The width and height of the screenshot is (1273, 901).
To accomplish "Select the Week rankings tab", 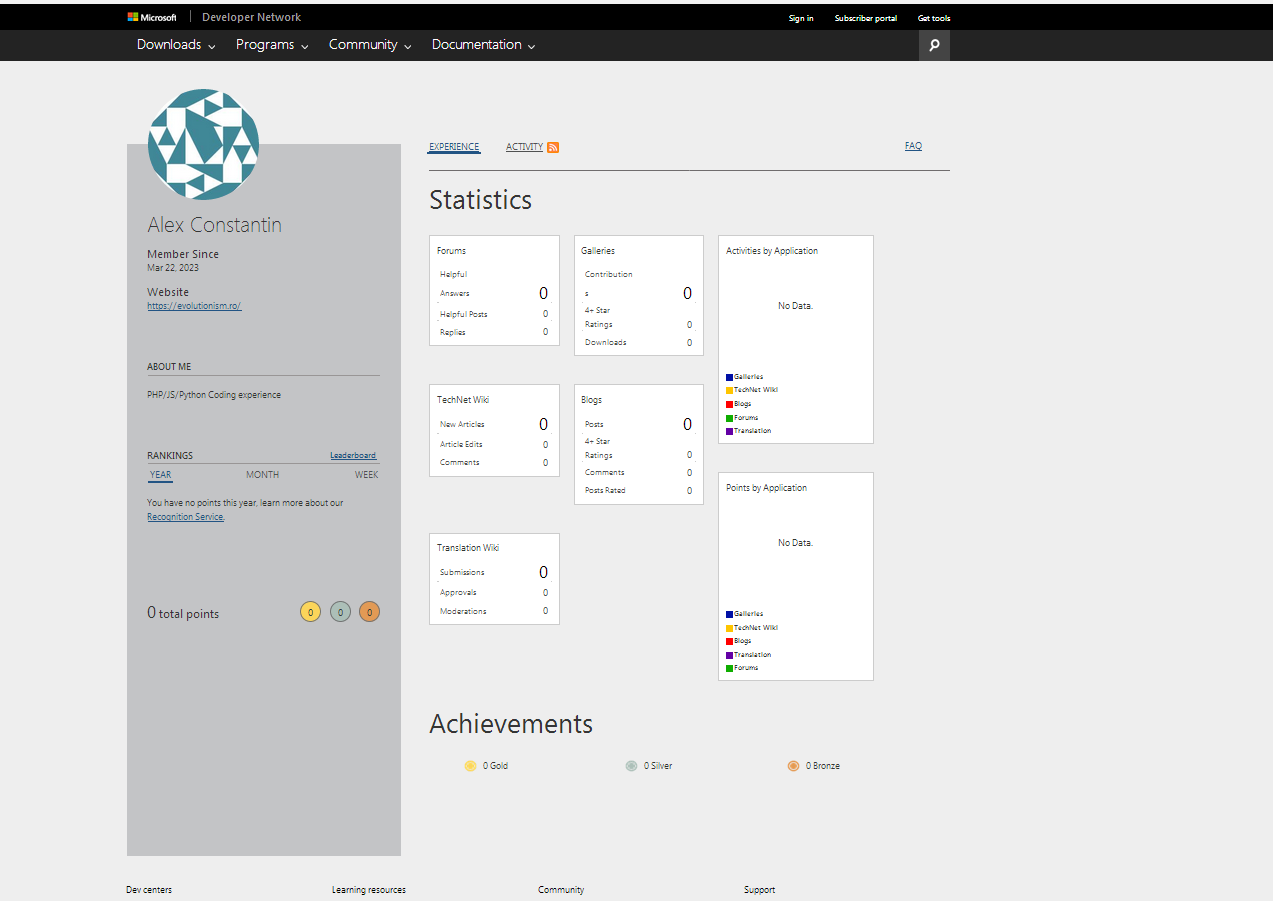I will (367, 475).
